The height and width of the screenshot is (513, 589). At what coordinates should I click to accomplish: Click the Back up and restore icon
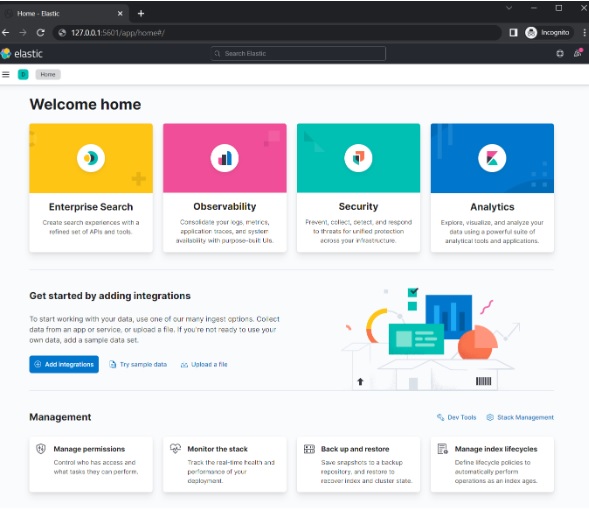click(309, 449)
